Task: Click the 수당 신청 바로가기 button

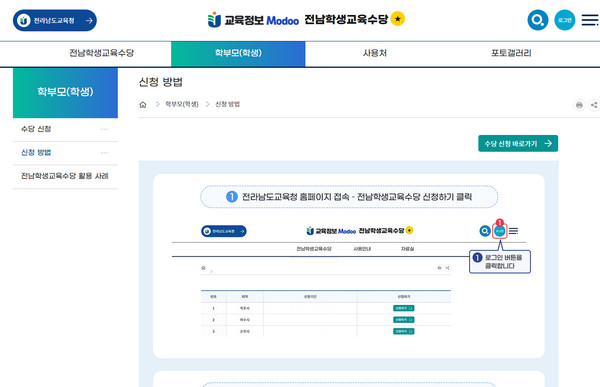Action: tap(518, 144)
